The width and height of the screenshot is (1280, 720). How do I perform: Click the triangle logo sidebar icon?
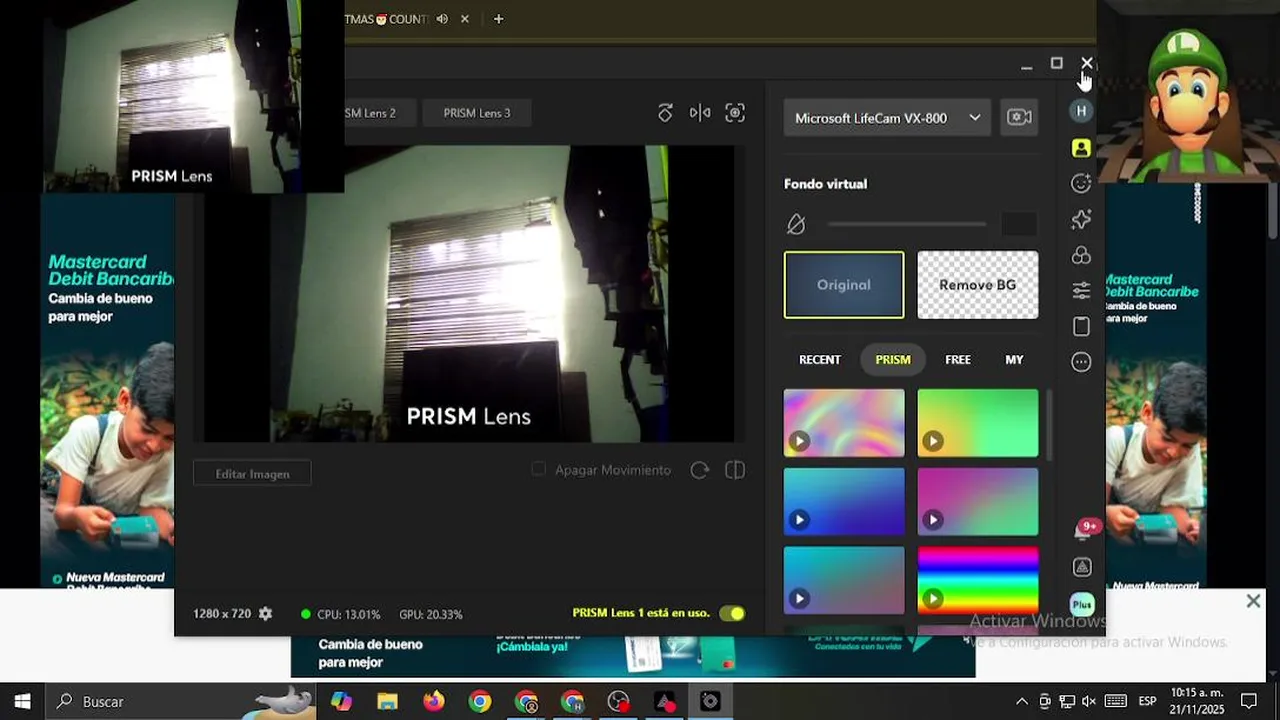click(1082, 567)
